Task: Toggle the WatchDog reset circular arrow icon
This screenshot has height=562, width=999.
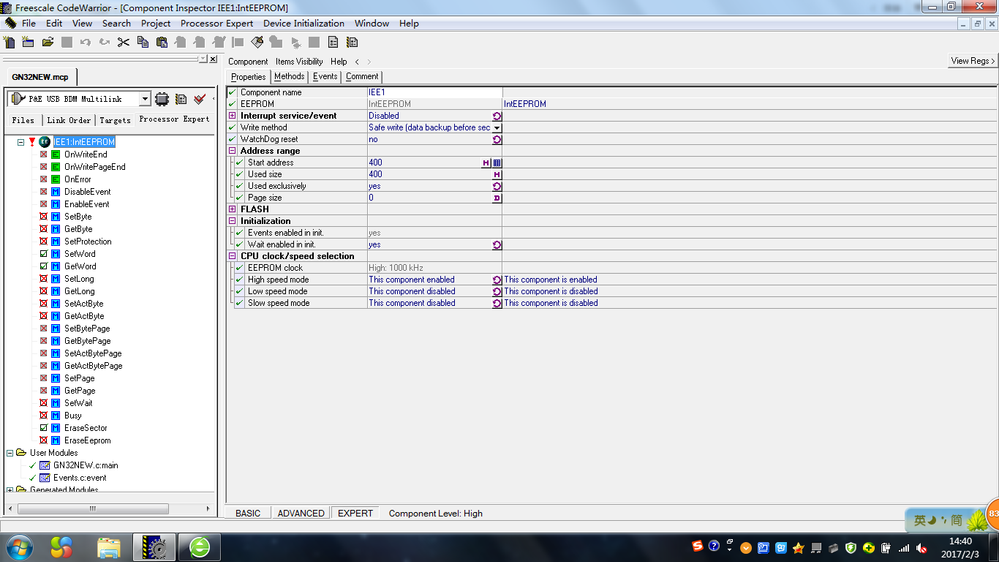Action: [497, 140]
